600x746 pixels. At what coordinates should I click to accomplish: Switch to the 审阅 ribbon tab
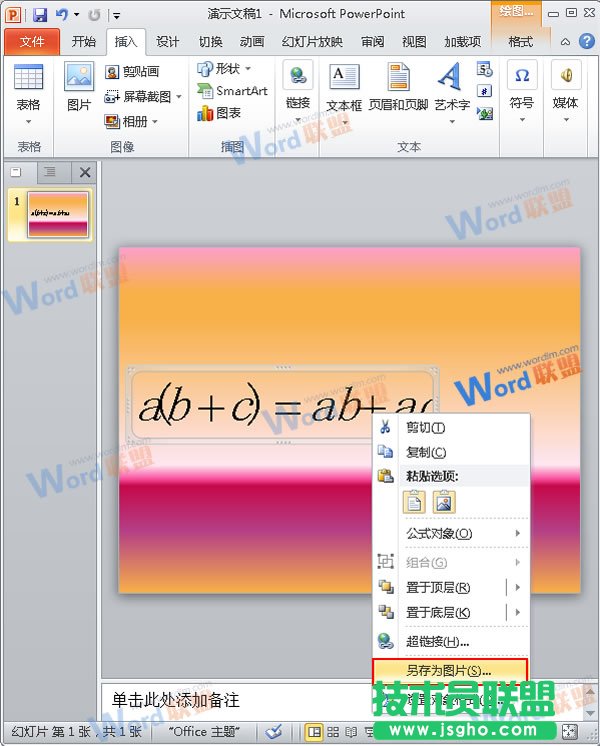pyautogui.click(x=373, y=42)
